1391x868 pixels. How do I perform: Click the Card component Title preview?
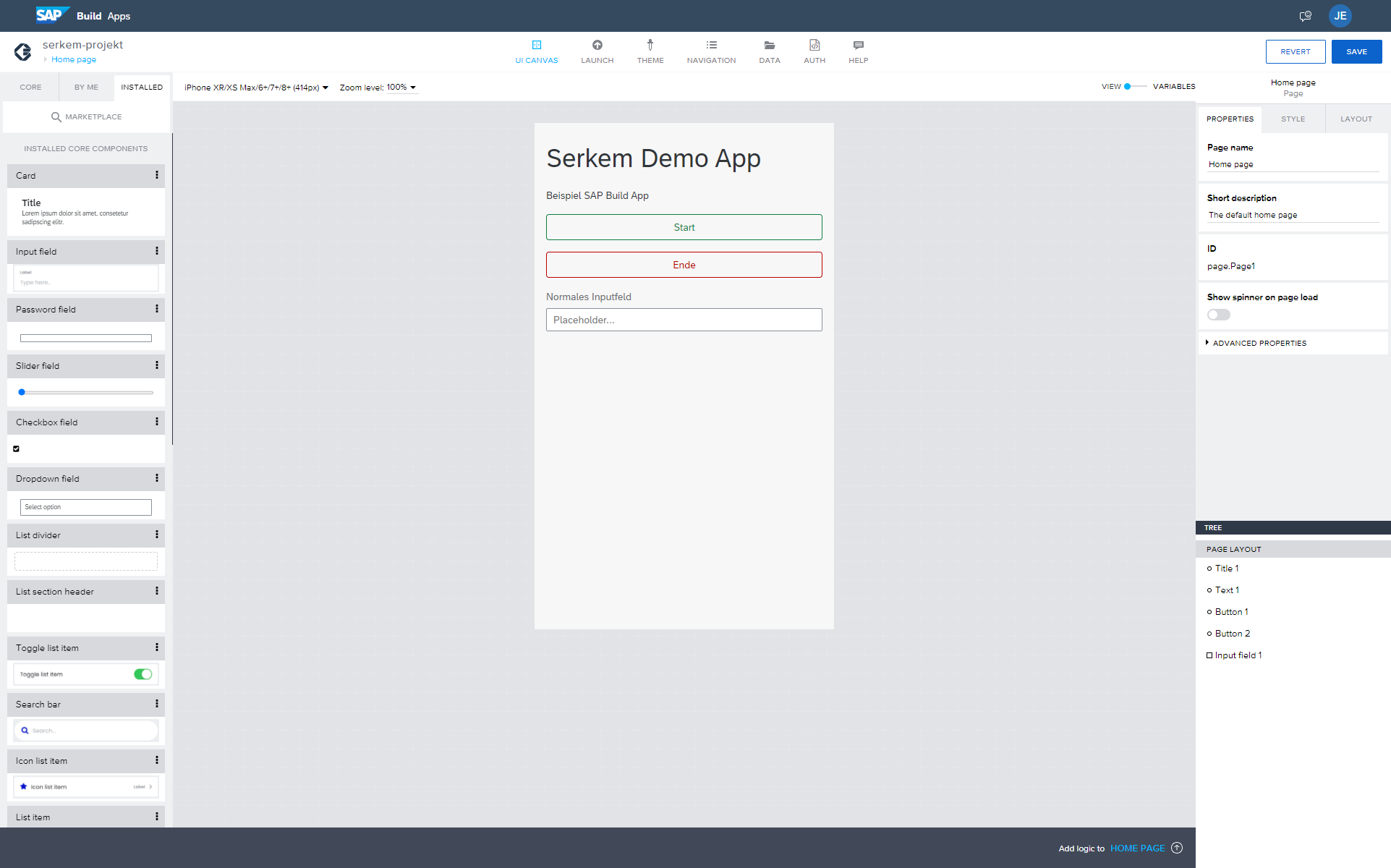[x=31, y=203]
